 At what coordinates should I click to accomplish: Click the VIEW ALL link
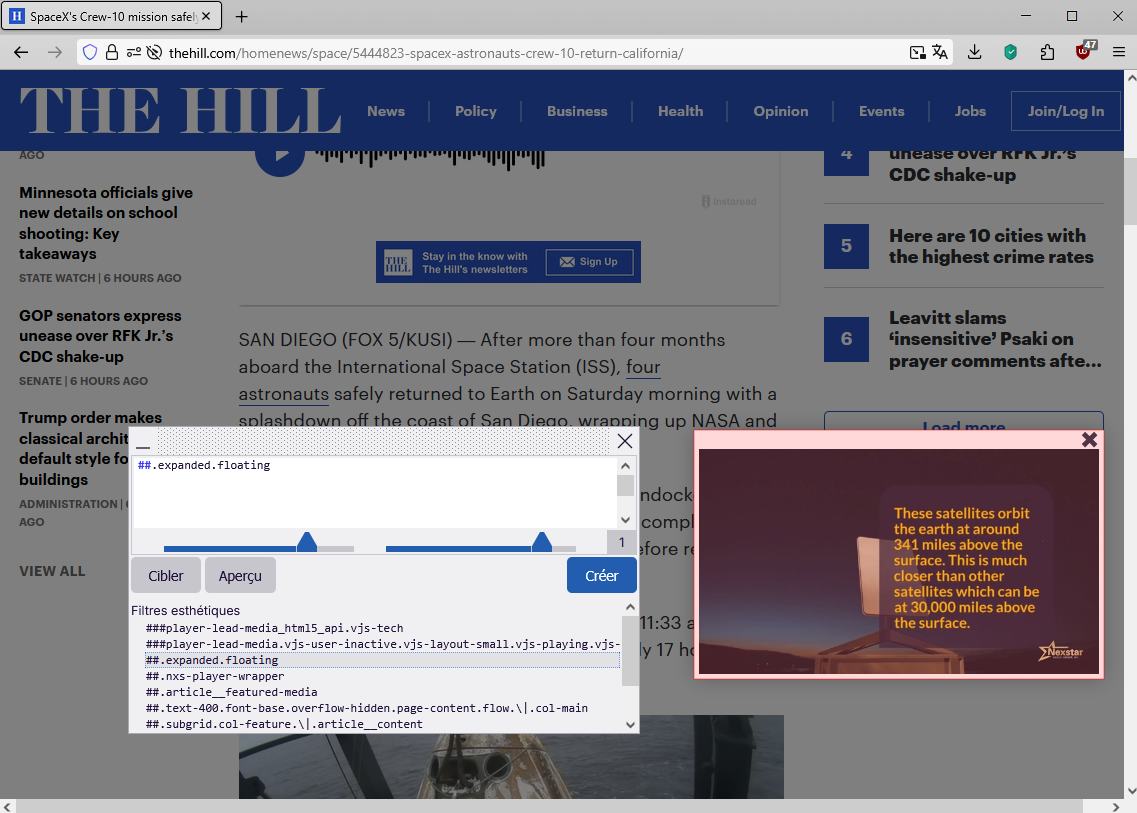(x=52, y=571)
